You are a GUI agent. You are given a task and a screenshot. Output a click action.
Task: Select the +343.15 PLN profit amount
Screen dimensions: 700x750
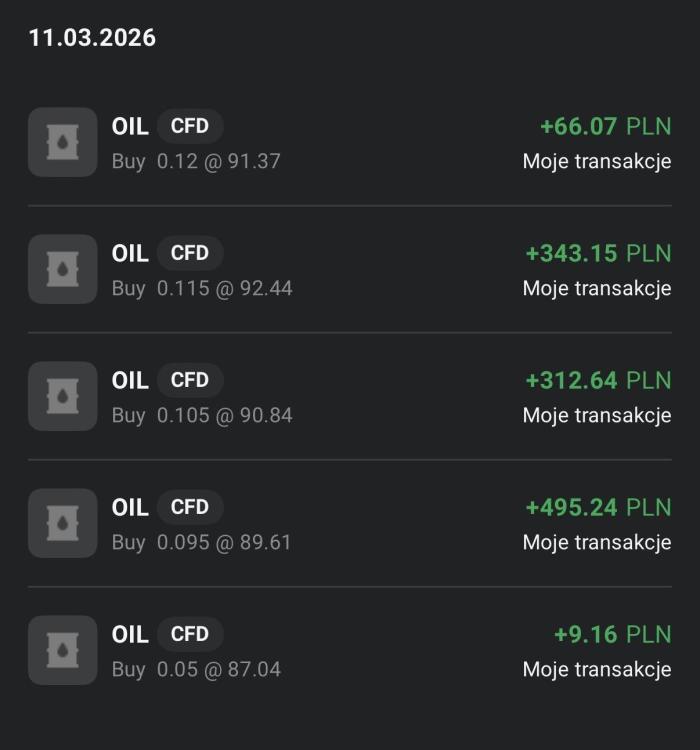click(x=598, y=253)
